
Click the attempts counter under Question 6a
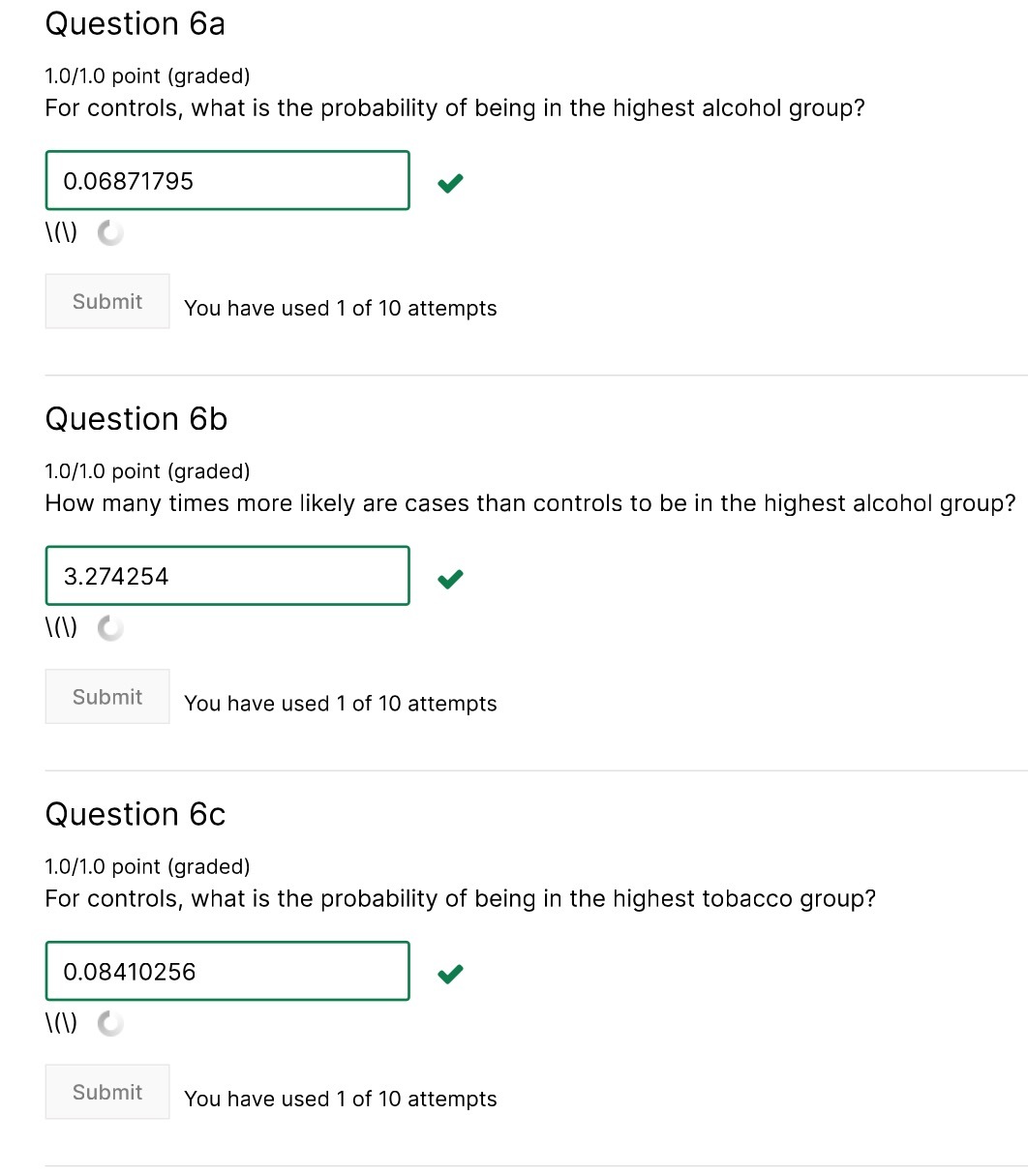click(x=340, y=308)
